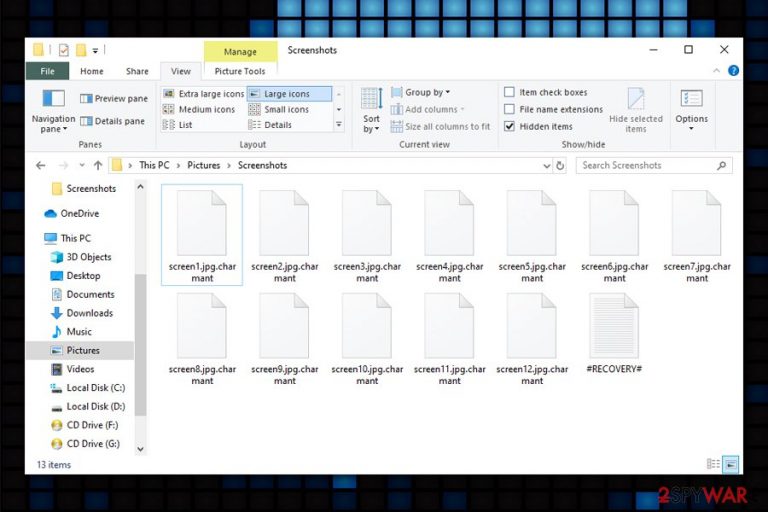Click the sidebar scroll down arrow
Screen dimensions: 768x512
pos(141,449)
